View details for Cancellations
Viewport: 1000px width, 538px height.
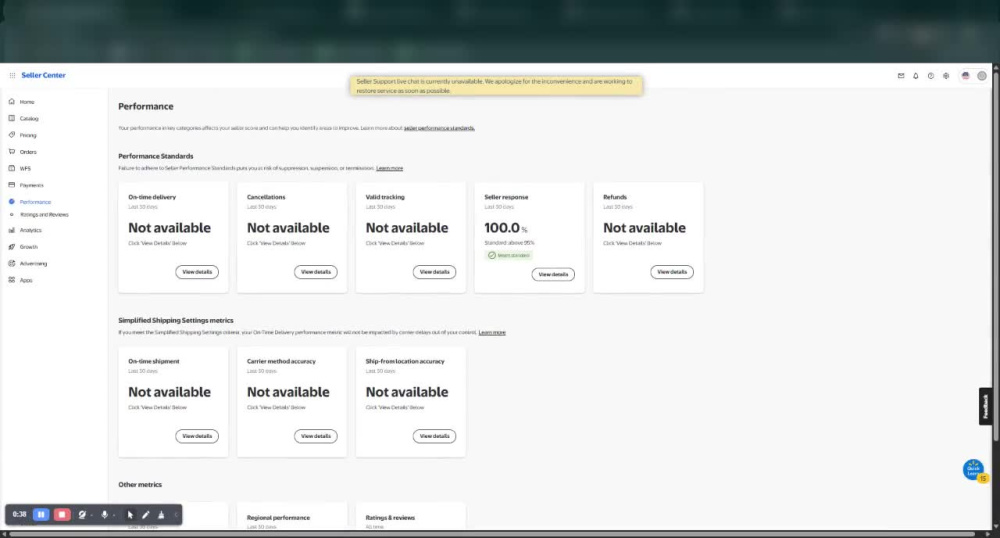click(316, 272)
